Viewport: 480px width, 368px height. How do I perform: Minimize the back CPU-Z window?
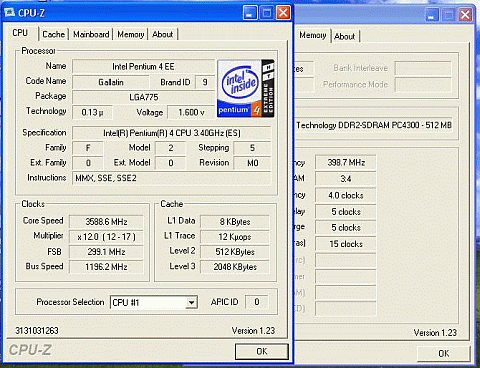click(432, 15)
